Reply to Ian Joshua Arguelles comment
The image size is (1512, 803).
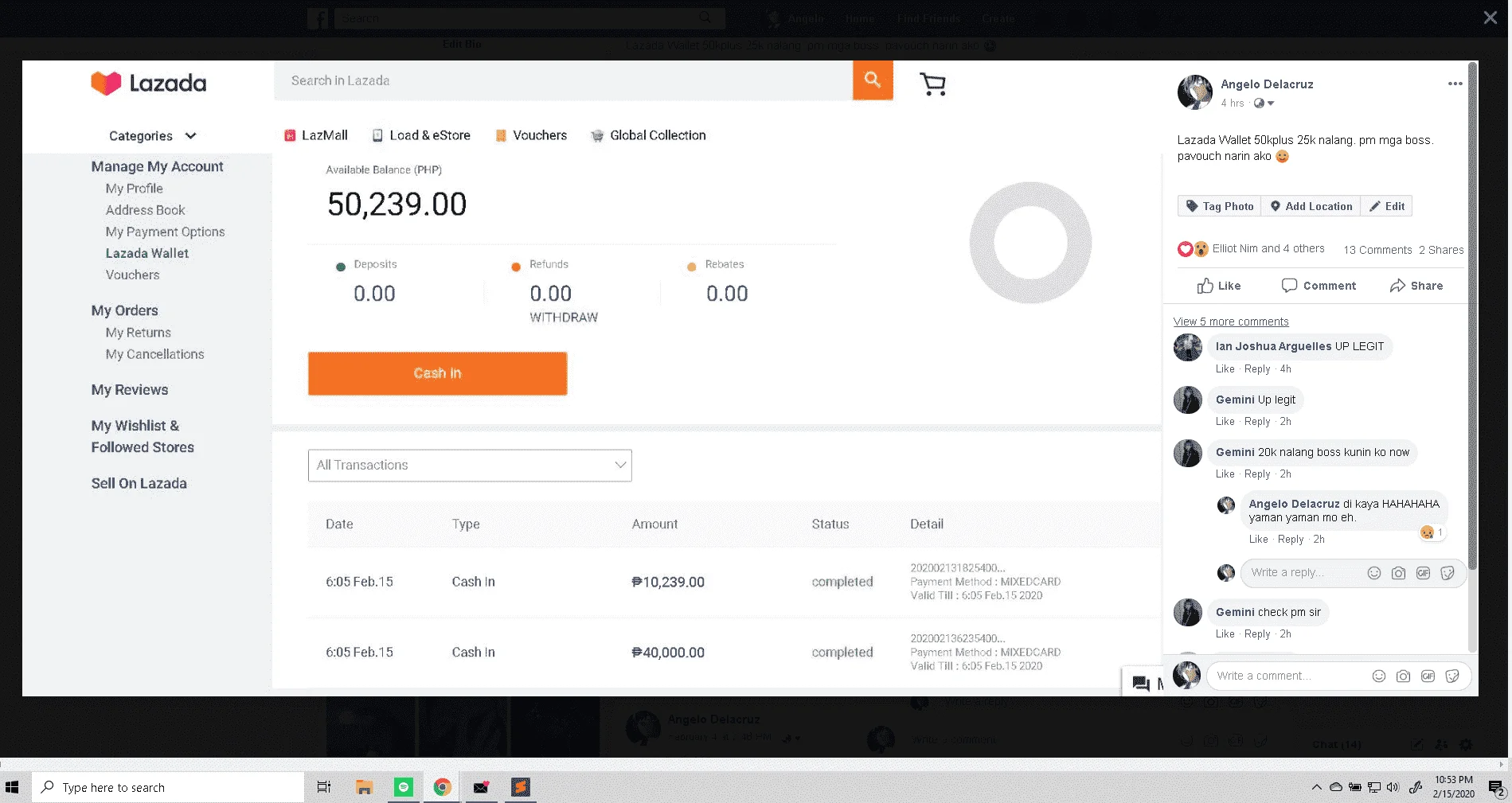point(1257,369)
